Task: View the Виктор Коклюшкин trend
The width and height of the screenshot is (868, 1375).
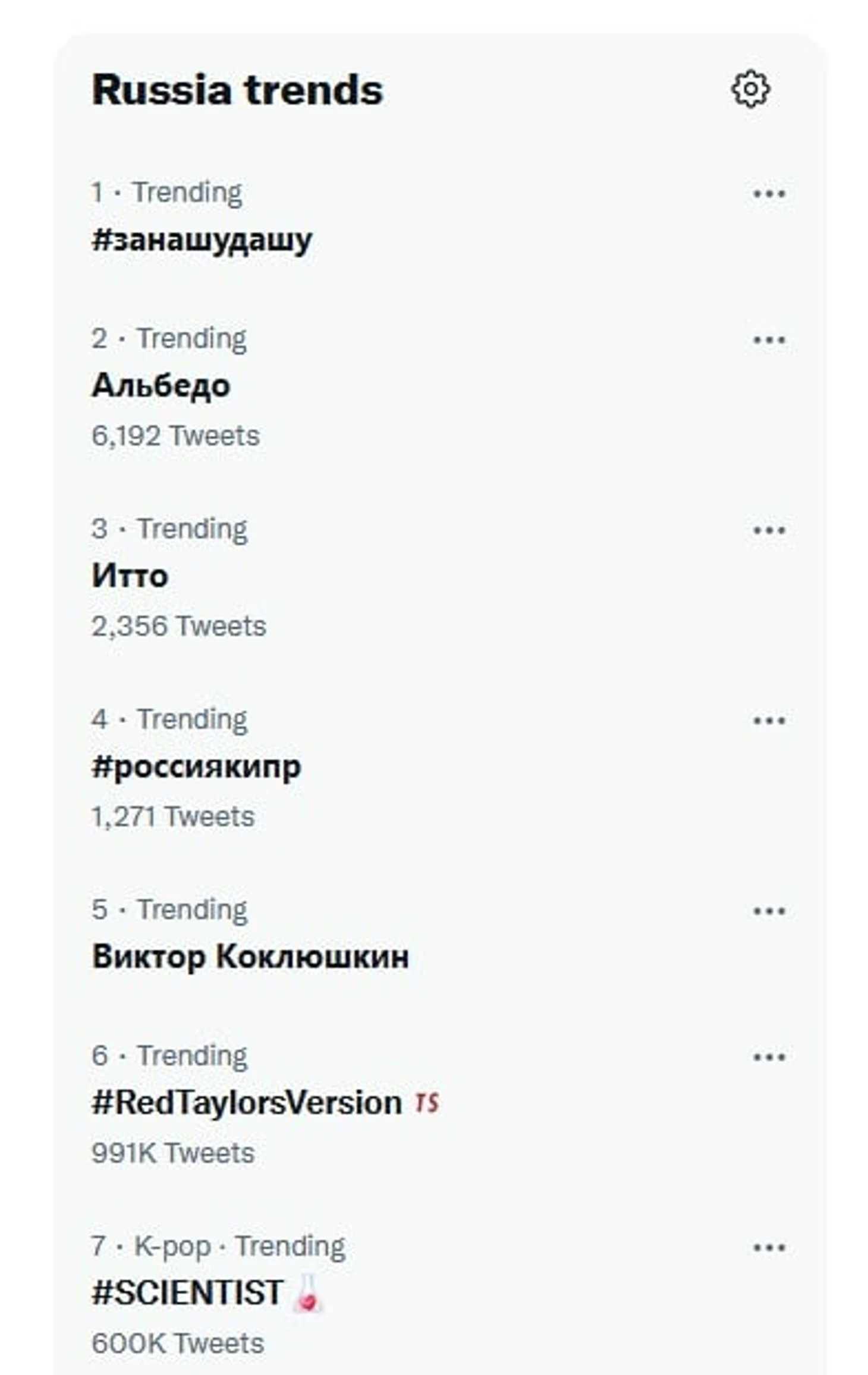Action: tap(250, 957)
